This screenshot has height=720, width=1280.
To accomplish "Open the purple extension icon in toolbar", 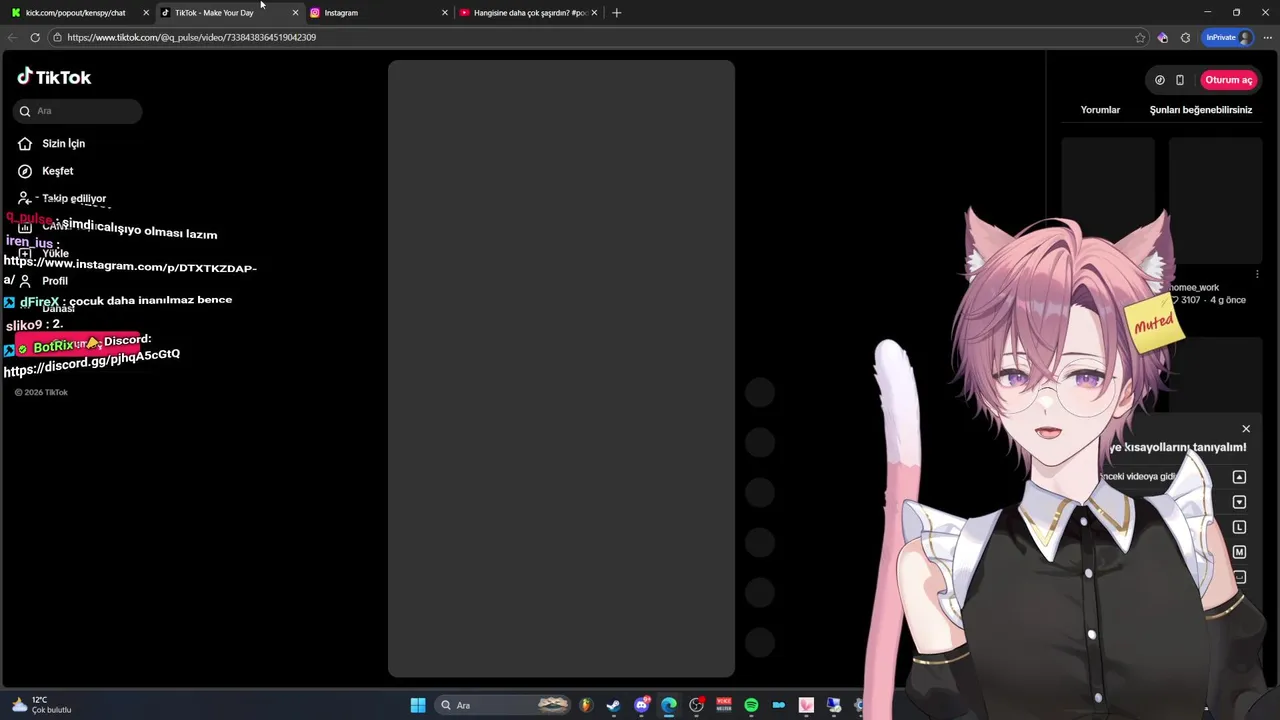I will (1162, 37).
